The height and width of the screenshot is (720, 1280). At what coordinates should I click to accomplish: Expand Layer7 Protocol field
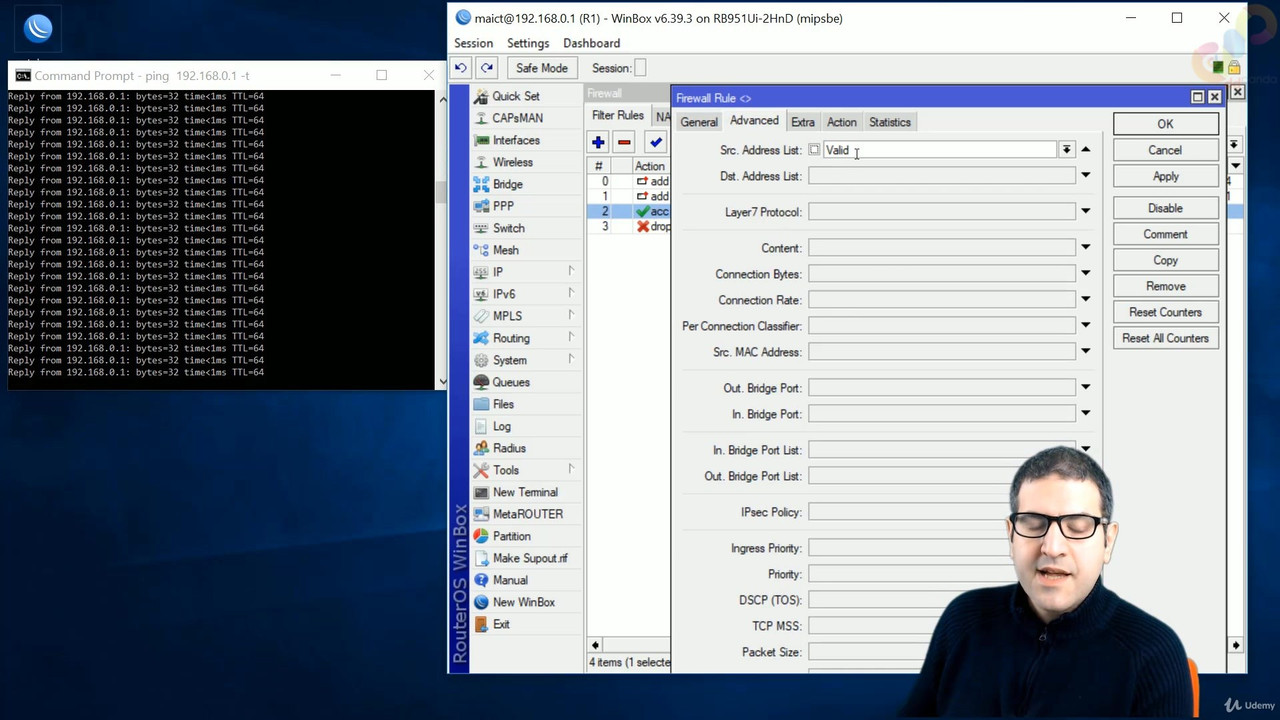(1085, 212)
